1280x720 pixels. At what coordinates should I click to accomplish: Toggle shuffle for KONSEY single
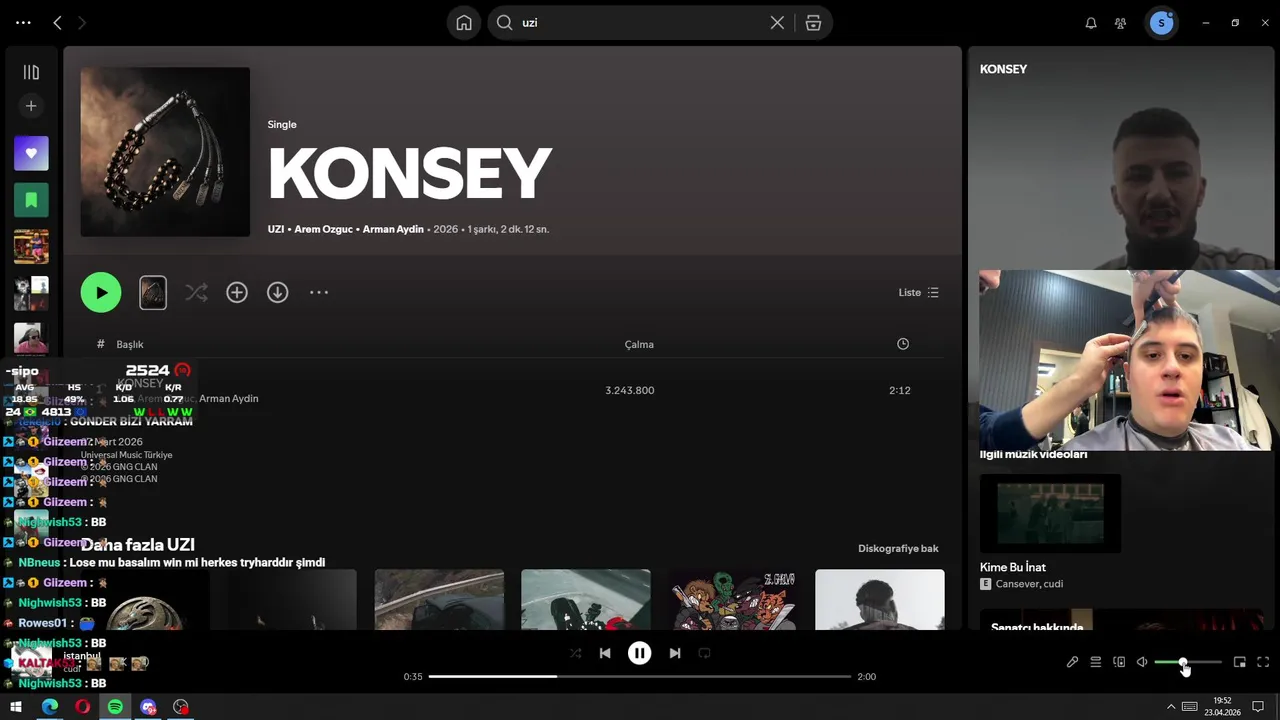(x=196, y=292)
